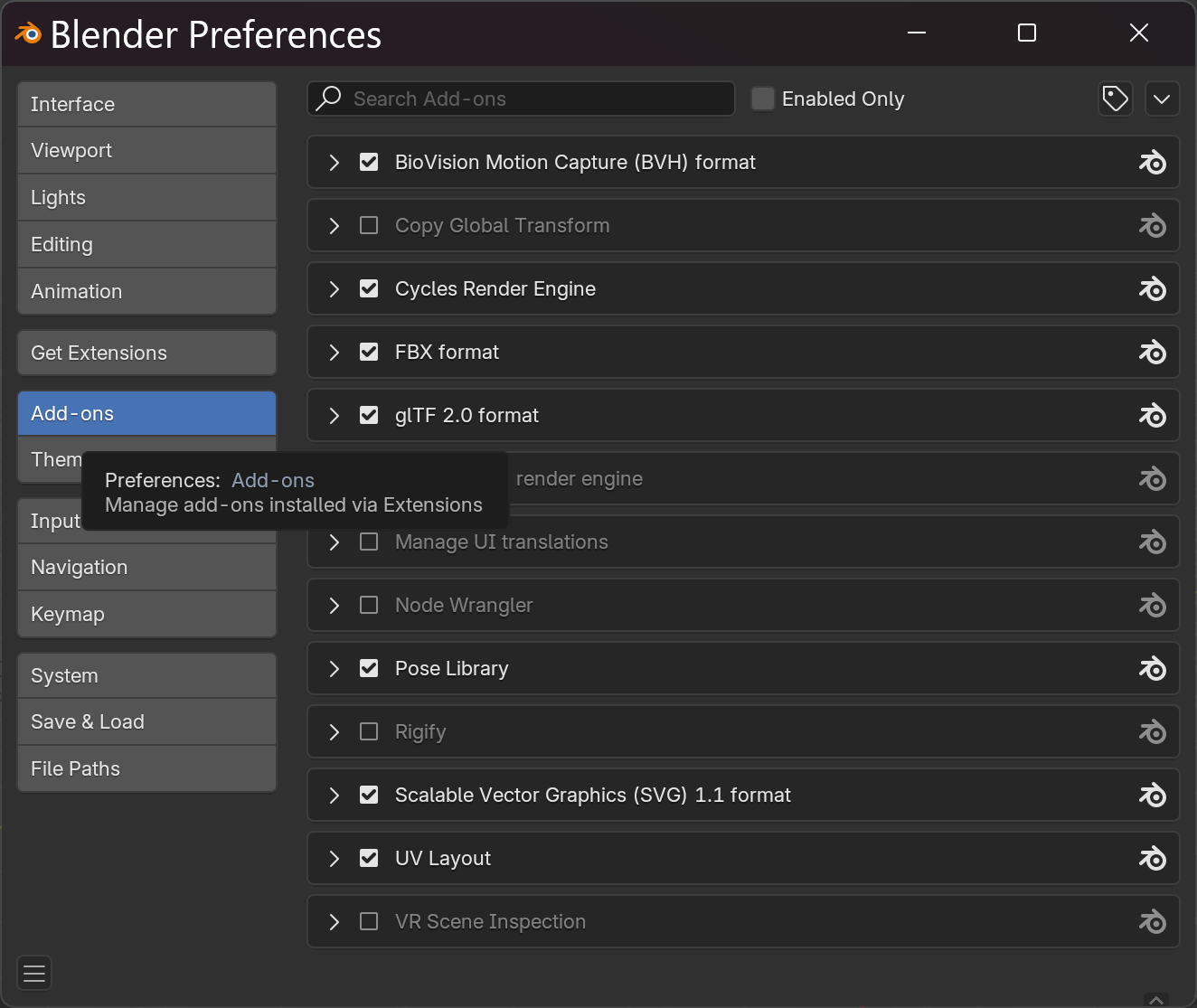
Task: Expand UV Layout details
Action: (x=335, y=858)
